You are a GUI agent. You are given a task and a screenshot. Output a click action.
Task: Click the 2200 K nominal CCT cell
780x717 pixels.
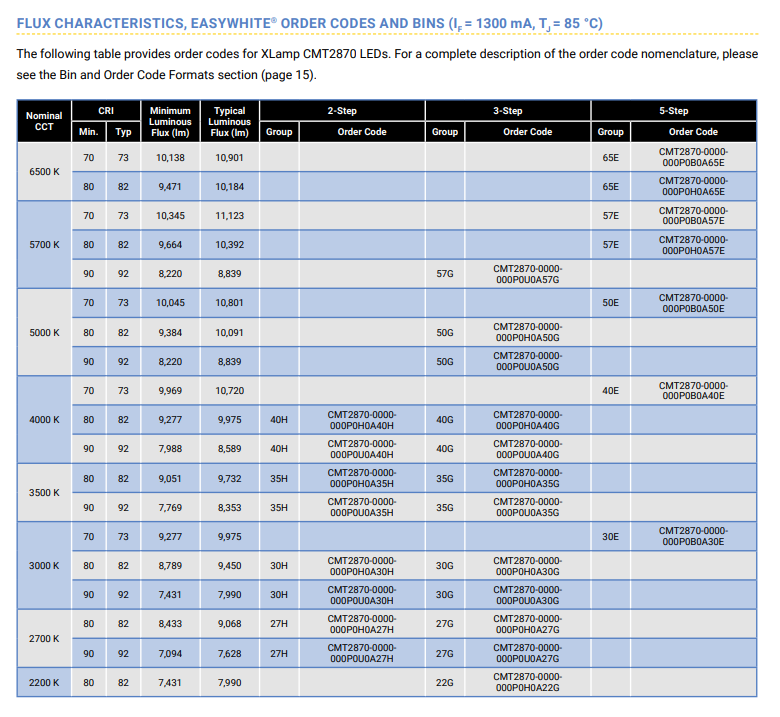coord(44,683)
